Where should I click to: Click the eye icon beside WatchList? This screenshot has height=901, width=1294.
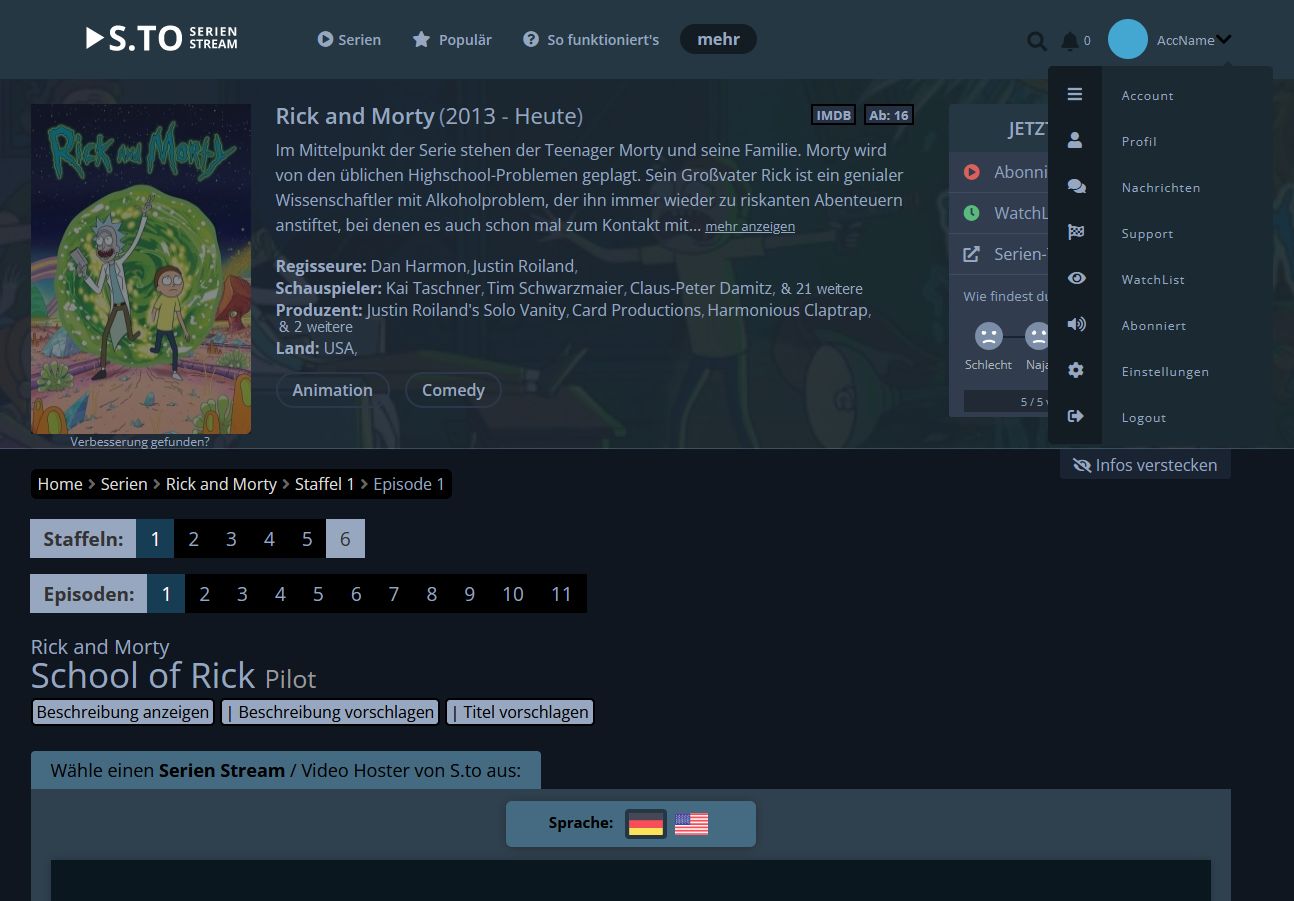1076,279
